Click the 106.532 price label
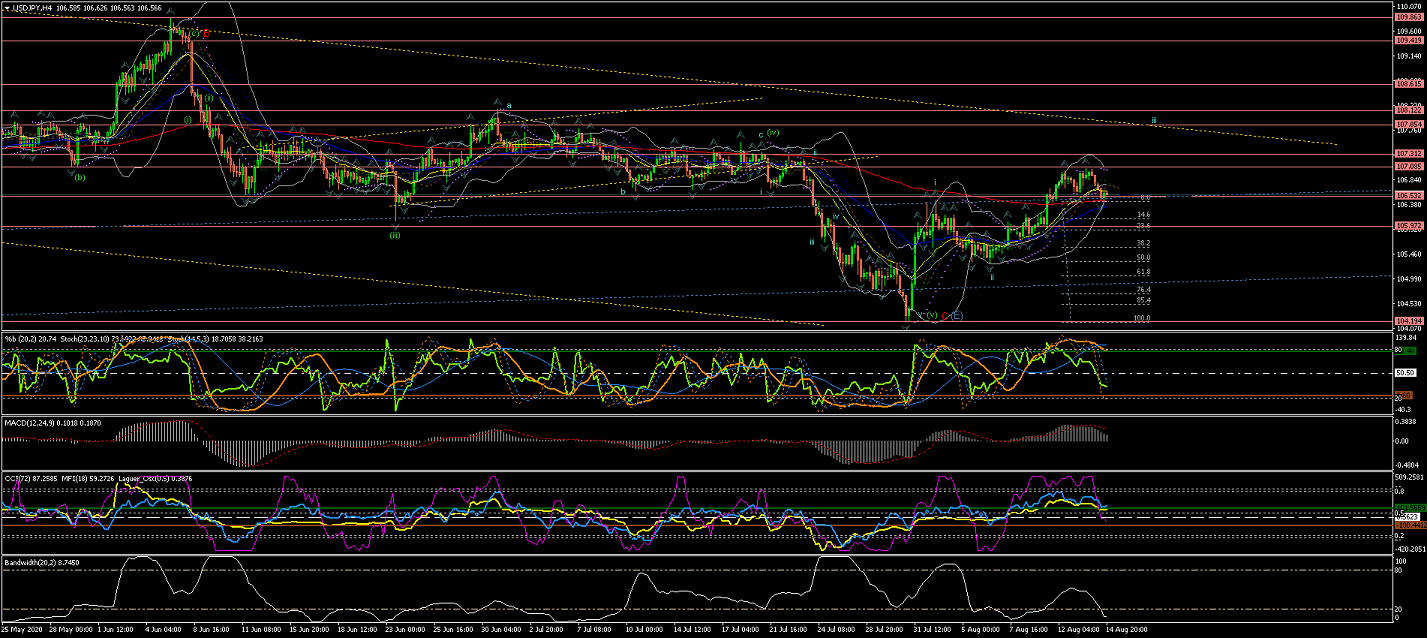Screen dimensions: 1427x638 tap(1407, 195)
